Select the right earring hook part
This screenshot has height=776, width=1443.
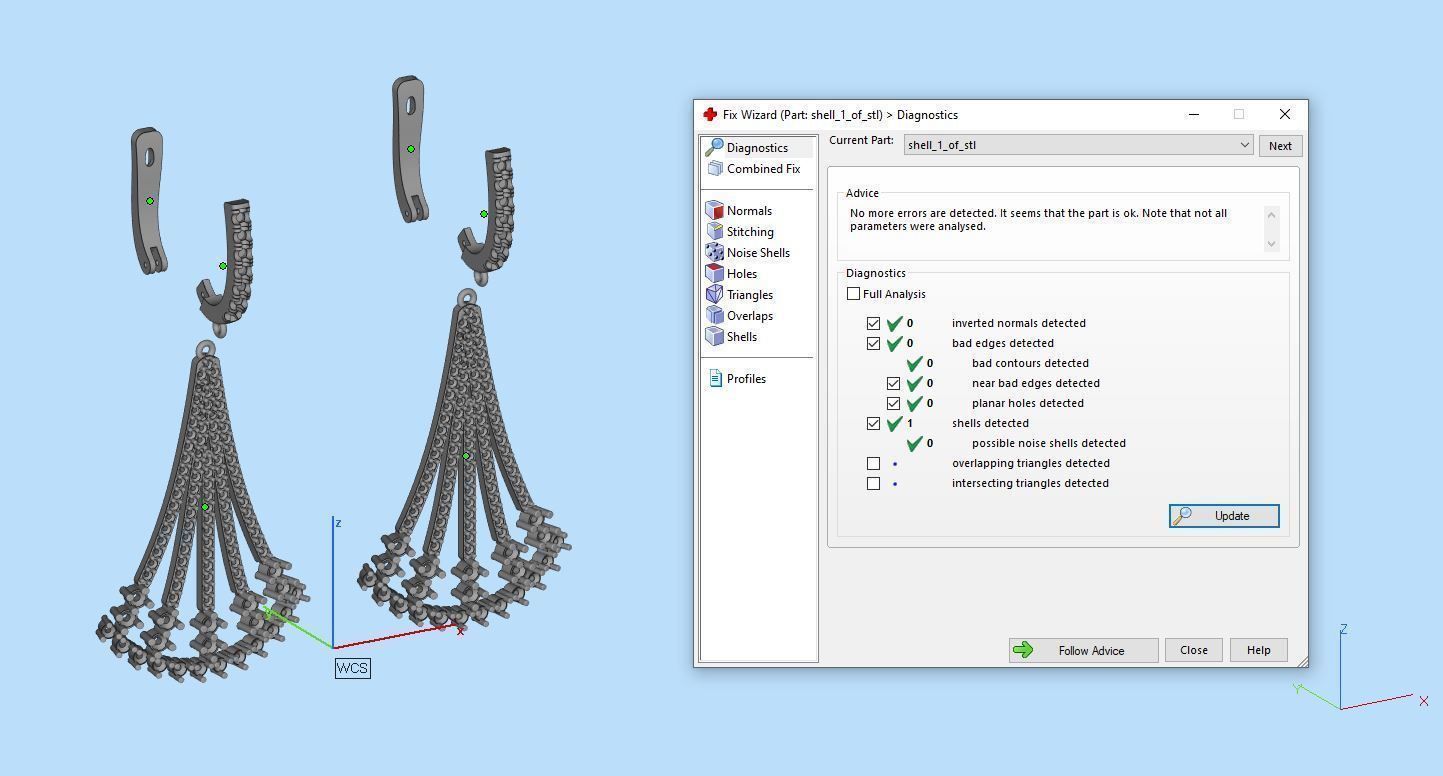[488, 216]
